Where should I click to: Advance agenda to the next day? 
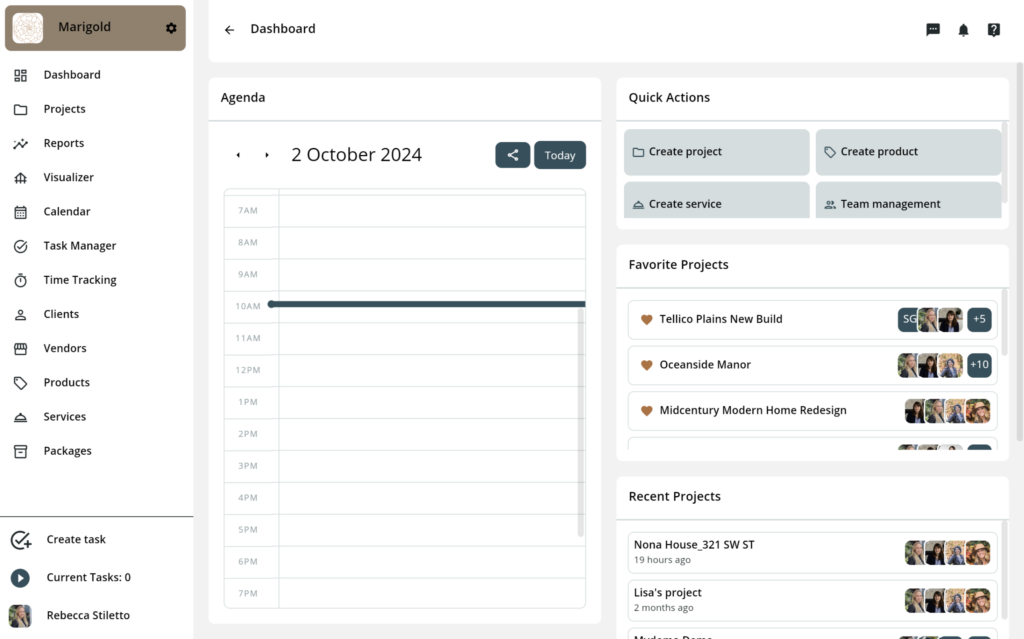[x=267, y=155]
